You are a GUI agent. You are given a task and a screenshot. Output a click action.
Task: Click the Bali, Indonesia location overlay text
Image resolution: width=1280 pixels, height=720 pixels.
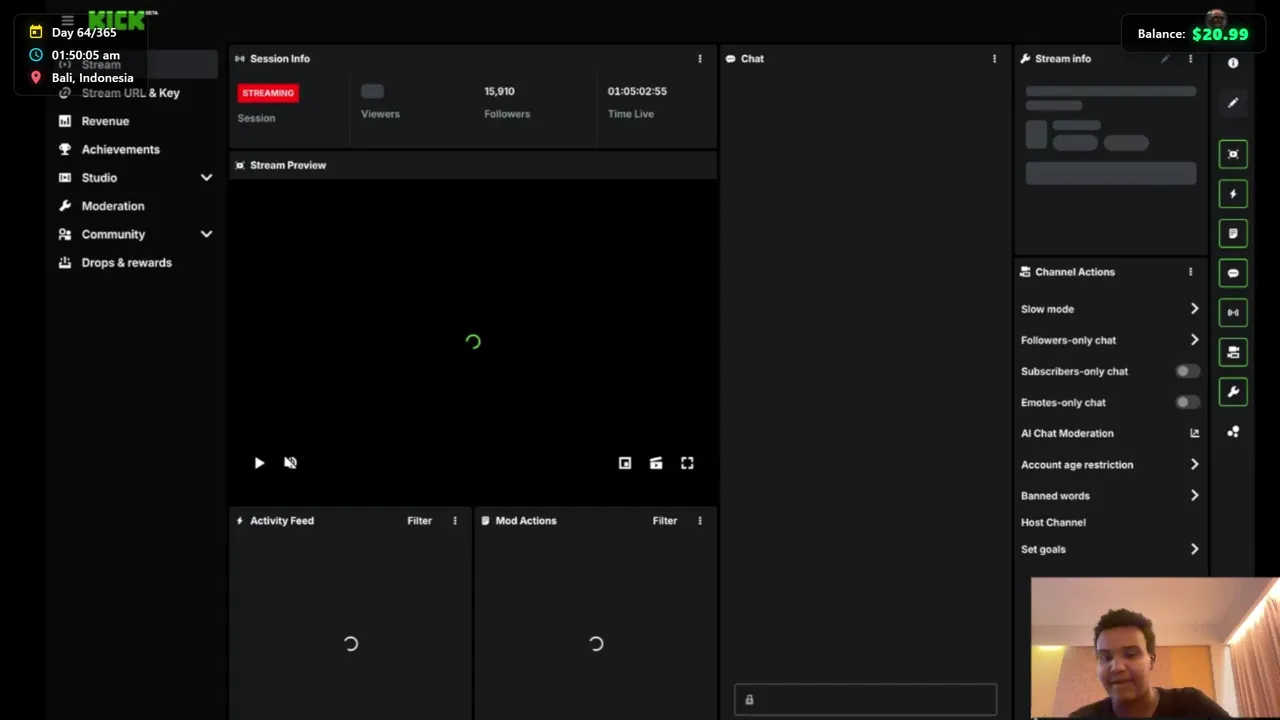(92, 78)
